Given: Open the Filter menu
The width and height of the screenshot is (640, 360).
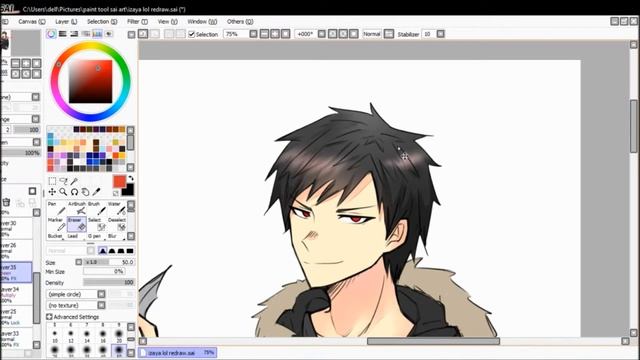Looking at the screenshot, I should [137, 22].
